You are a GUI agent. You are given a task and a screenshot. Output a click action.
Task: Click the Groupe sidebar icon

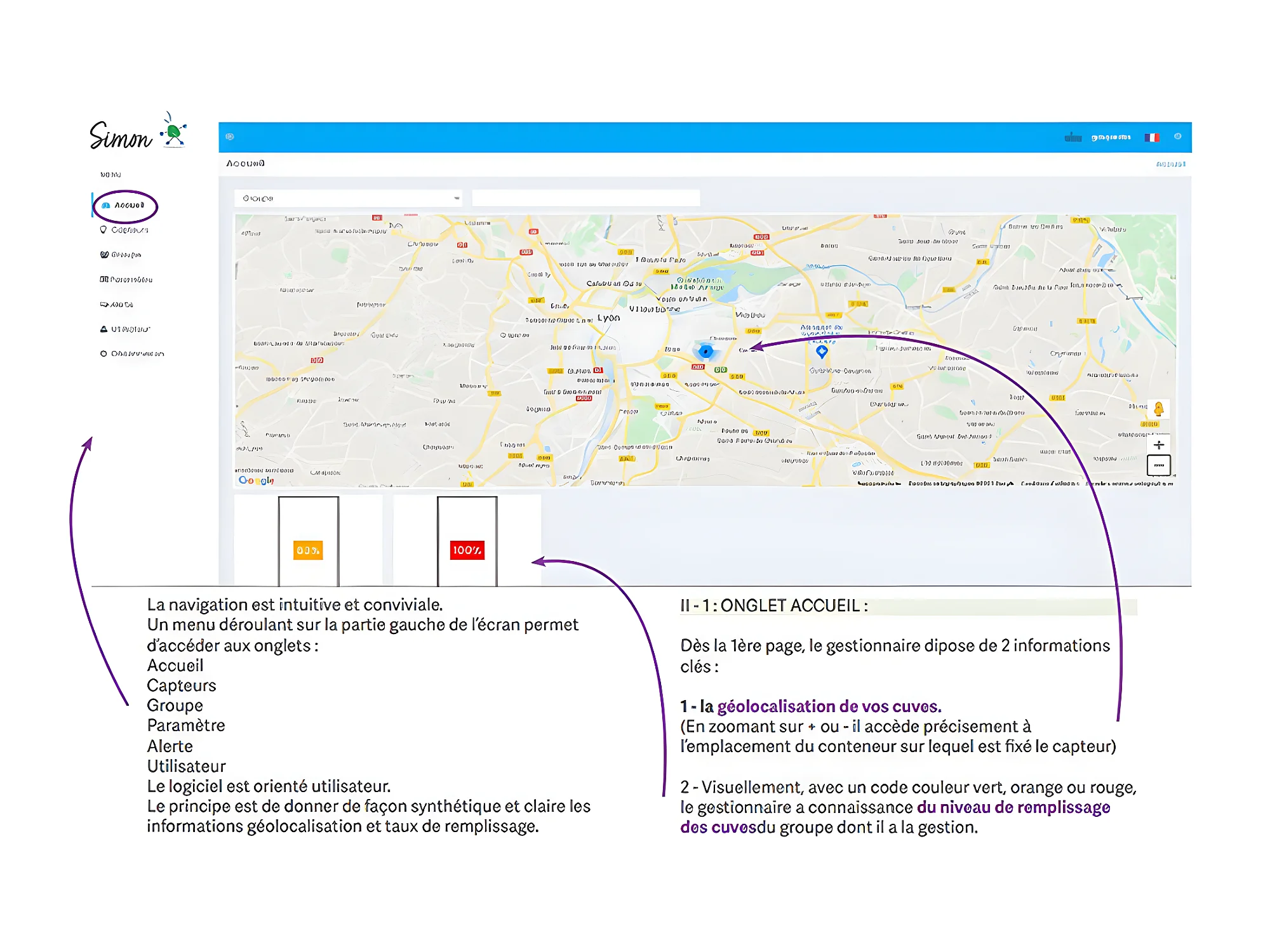tap(104, 255)
